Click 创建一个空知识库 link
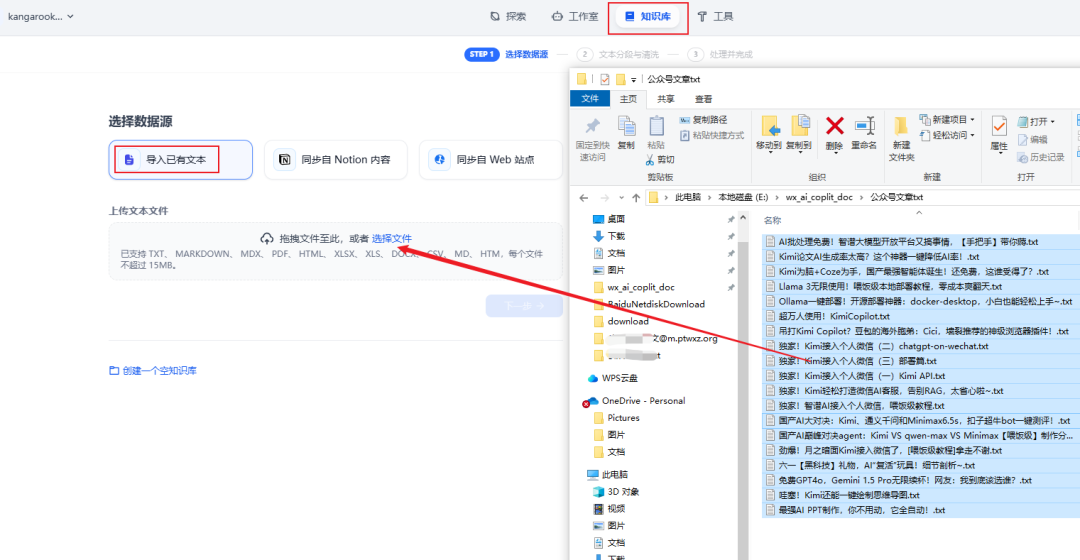This screenshot has width=1080, height=560. pos(153,371)
